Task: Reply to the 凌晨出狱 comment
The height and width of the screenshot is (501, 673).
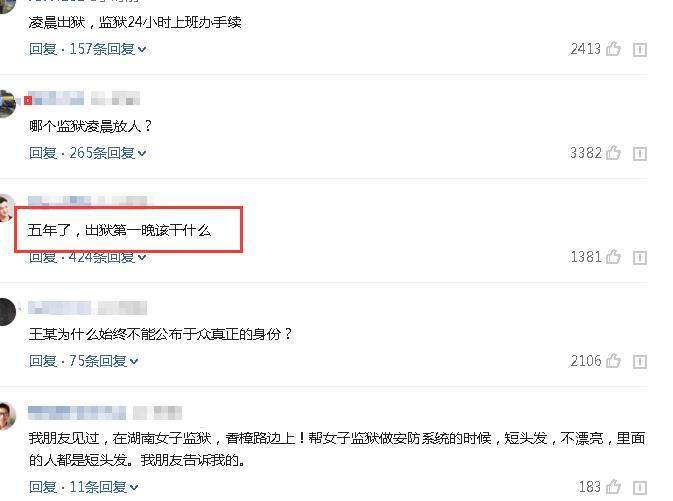Action: [43, 49]
